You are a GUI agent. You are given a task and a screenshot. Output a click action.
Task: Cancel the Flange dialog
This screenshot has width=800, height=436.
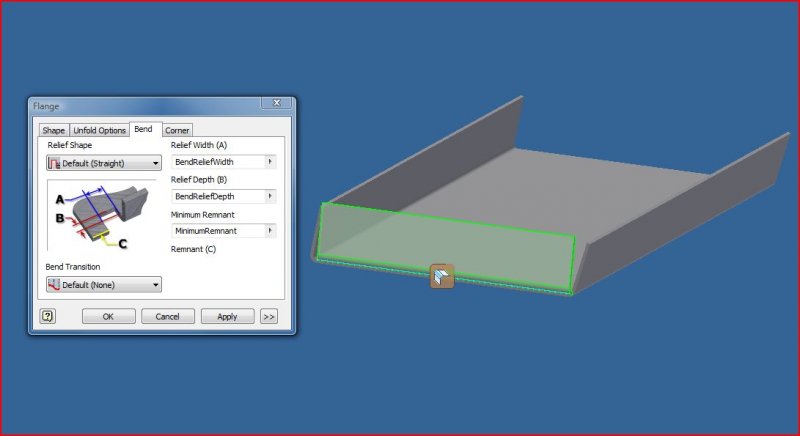click(x=167, y=316)
